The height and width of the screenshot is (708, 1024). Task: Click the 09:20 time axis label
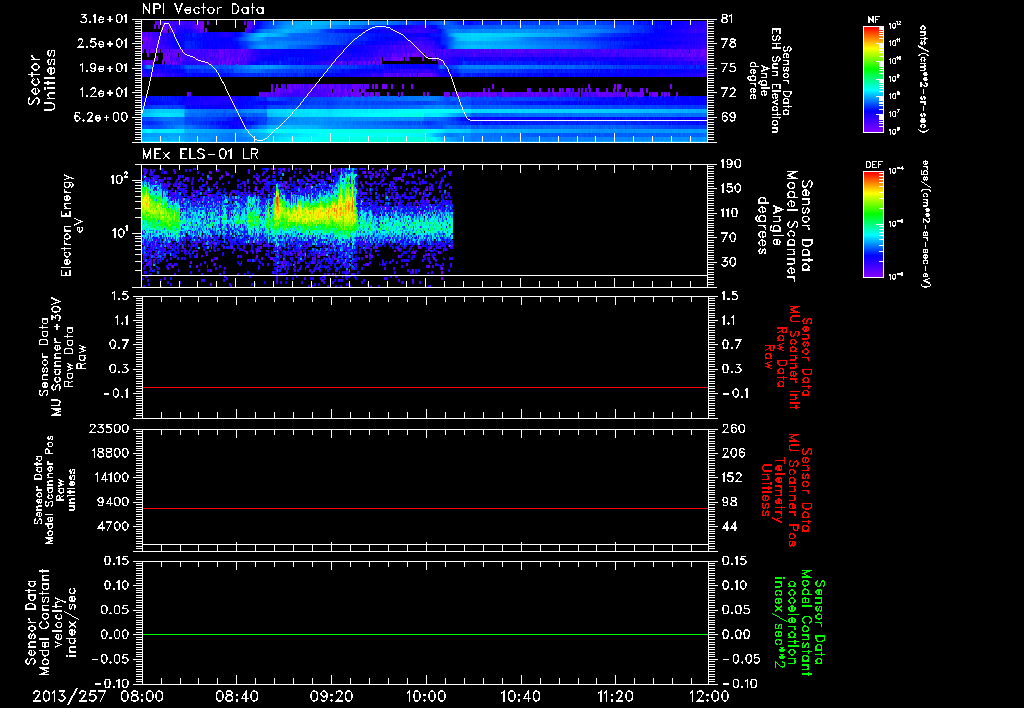pyautogui.click(x=331, y=696)
